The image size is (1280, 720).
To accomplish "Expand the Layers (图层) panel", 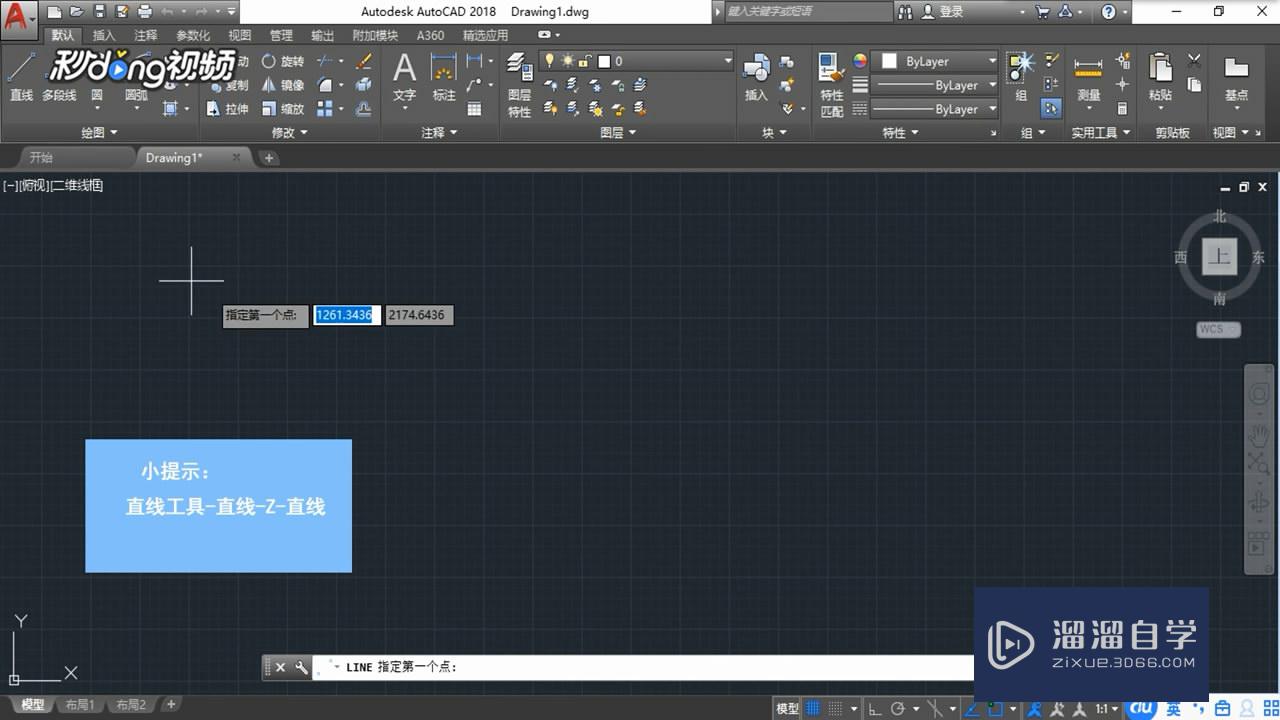I will click(618, 132).
